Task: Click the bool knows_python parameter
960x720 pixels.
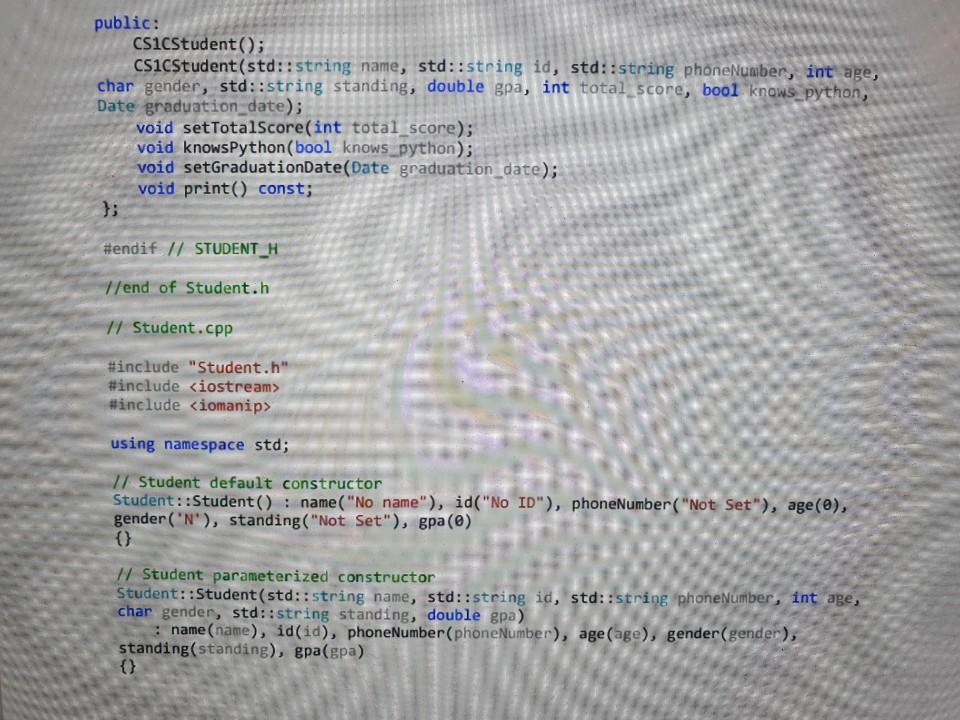Action: (764, 86)
